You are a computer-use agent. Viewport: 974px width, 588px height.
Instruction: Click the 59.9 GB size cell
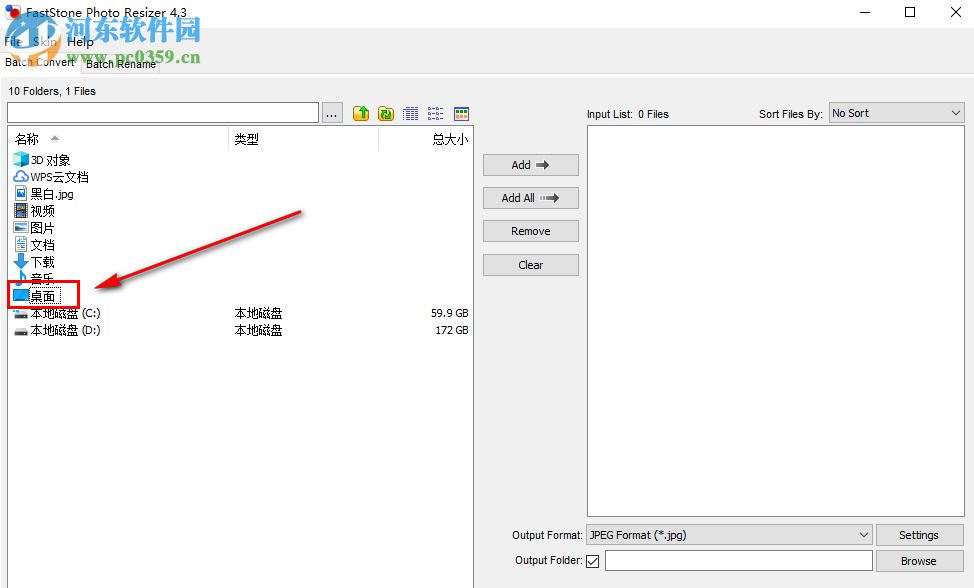pyautogui.click(x=450, y=313)
